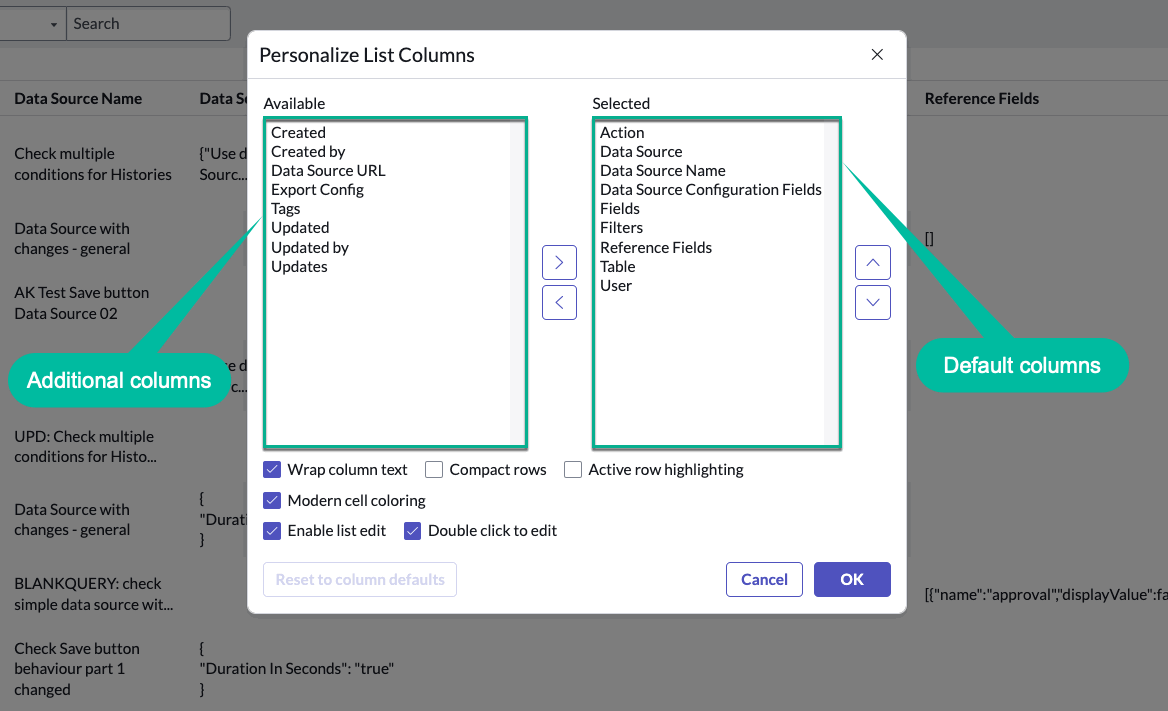Move selected column to Selected list arrow
The height and width of the screenshot is (711, 1168).
(x=559, y=263)
